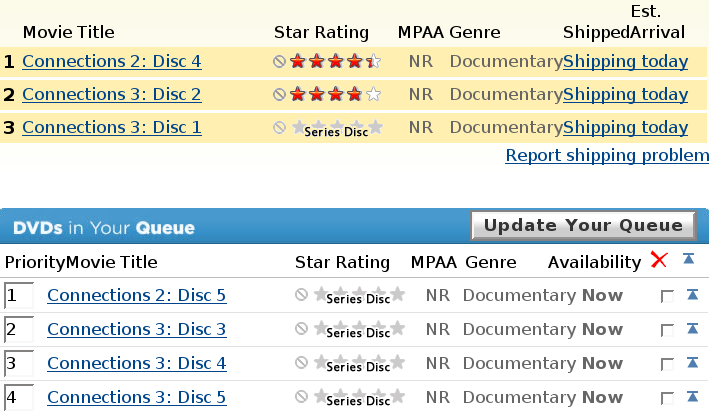Viewport: 709px width, 414px height.
Task: Click the 'not interested' icon for Connections 3: Disc 2
Action: 280,95
